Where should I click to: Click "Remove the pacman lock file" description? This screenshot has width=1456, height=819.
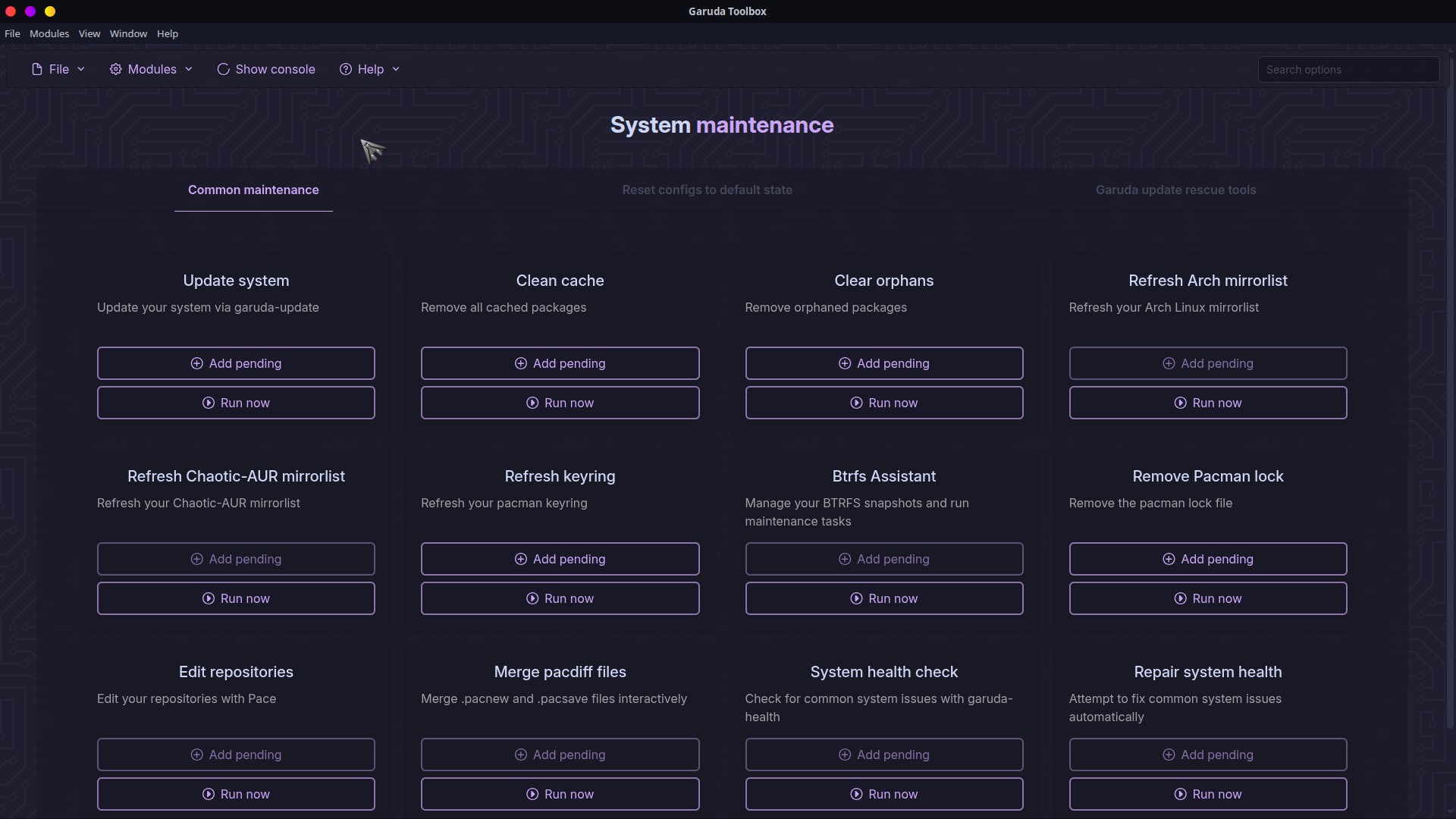pyautogui.click(x=1150, y=503)
